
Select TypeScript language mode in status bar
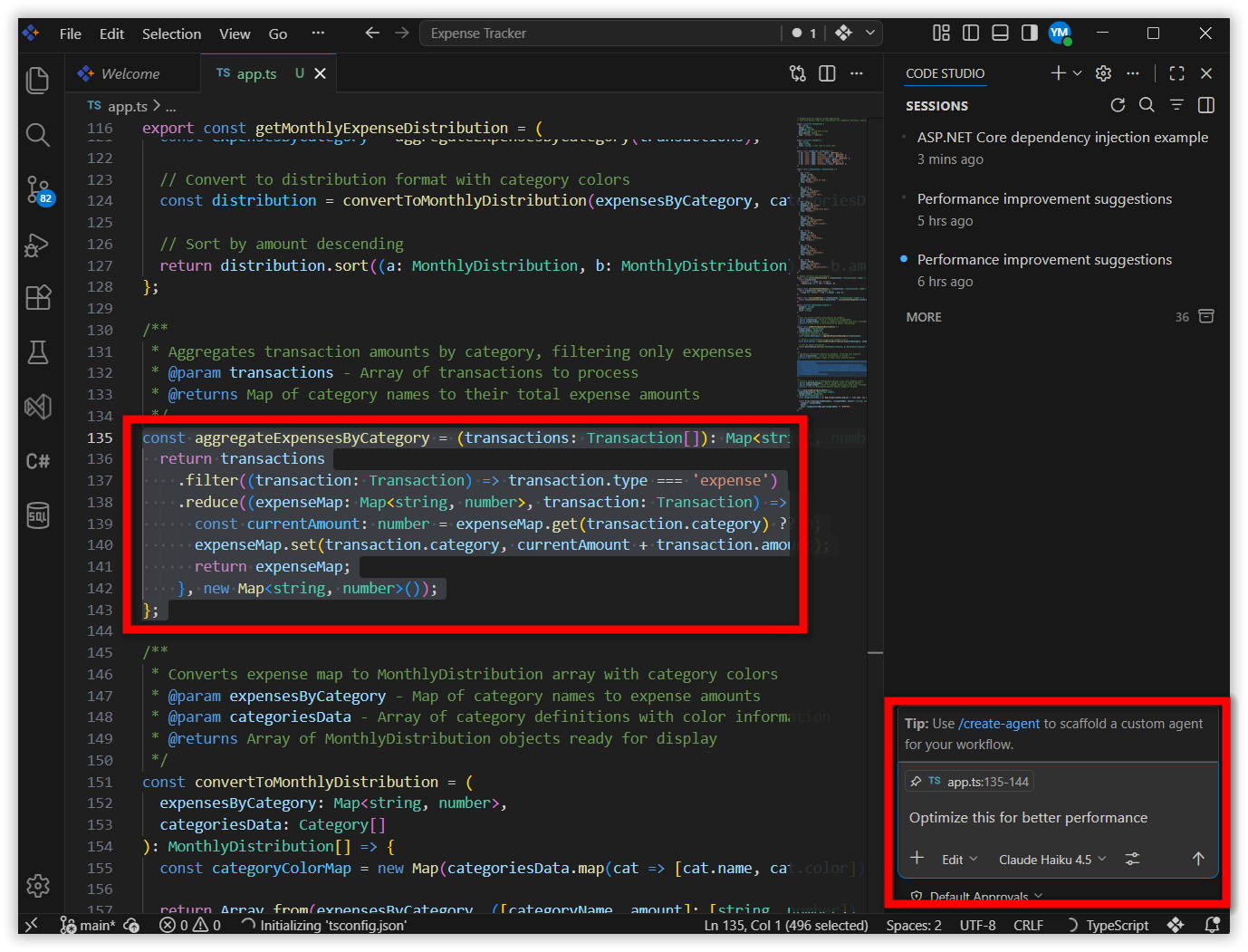pos(1117,925)
